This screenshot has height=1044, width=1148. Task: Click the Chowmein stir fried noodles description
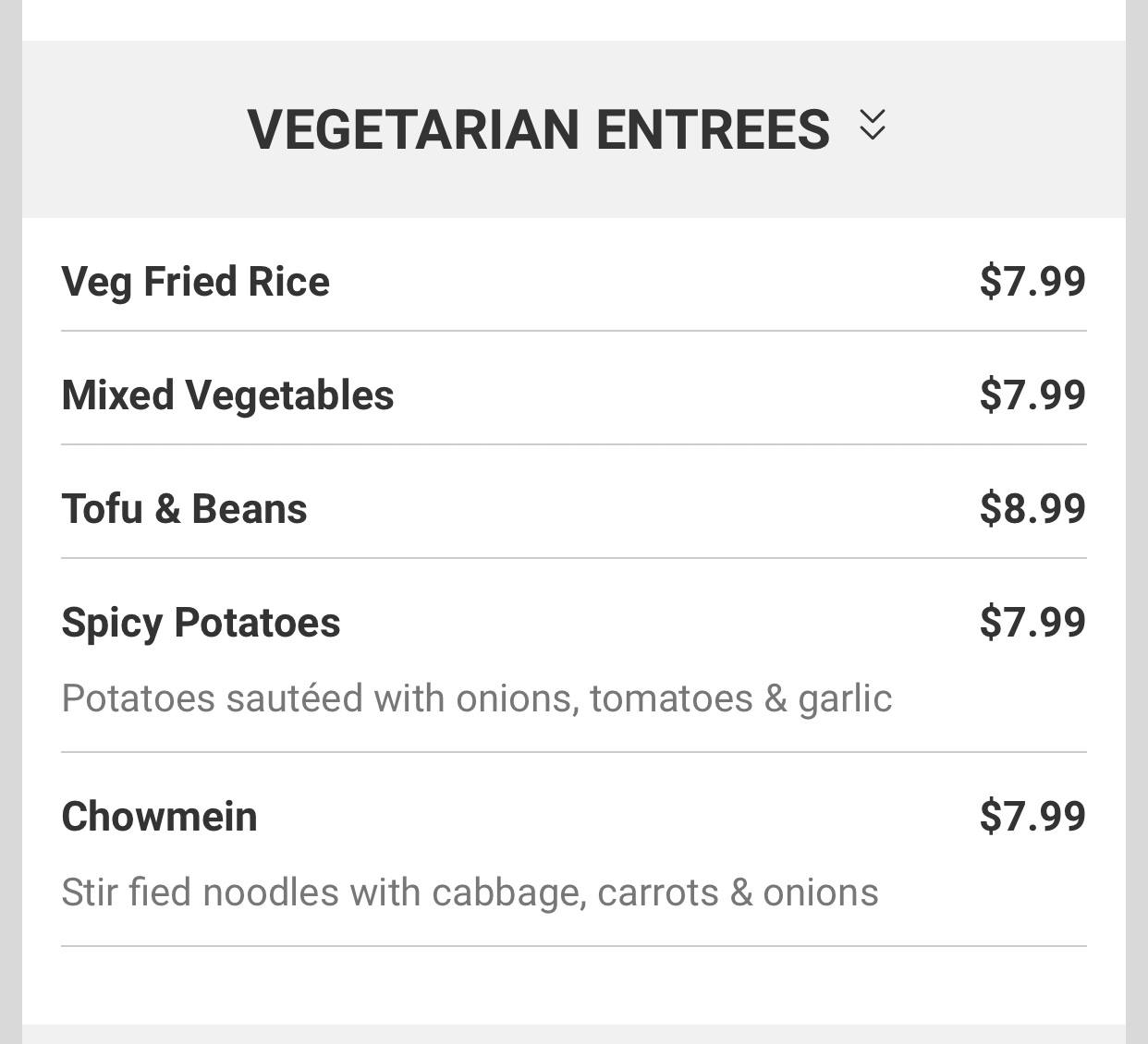470,892
